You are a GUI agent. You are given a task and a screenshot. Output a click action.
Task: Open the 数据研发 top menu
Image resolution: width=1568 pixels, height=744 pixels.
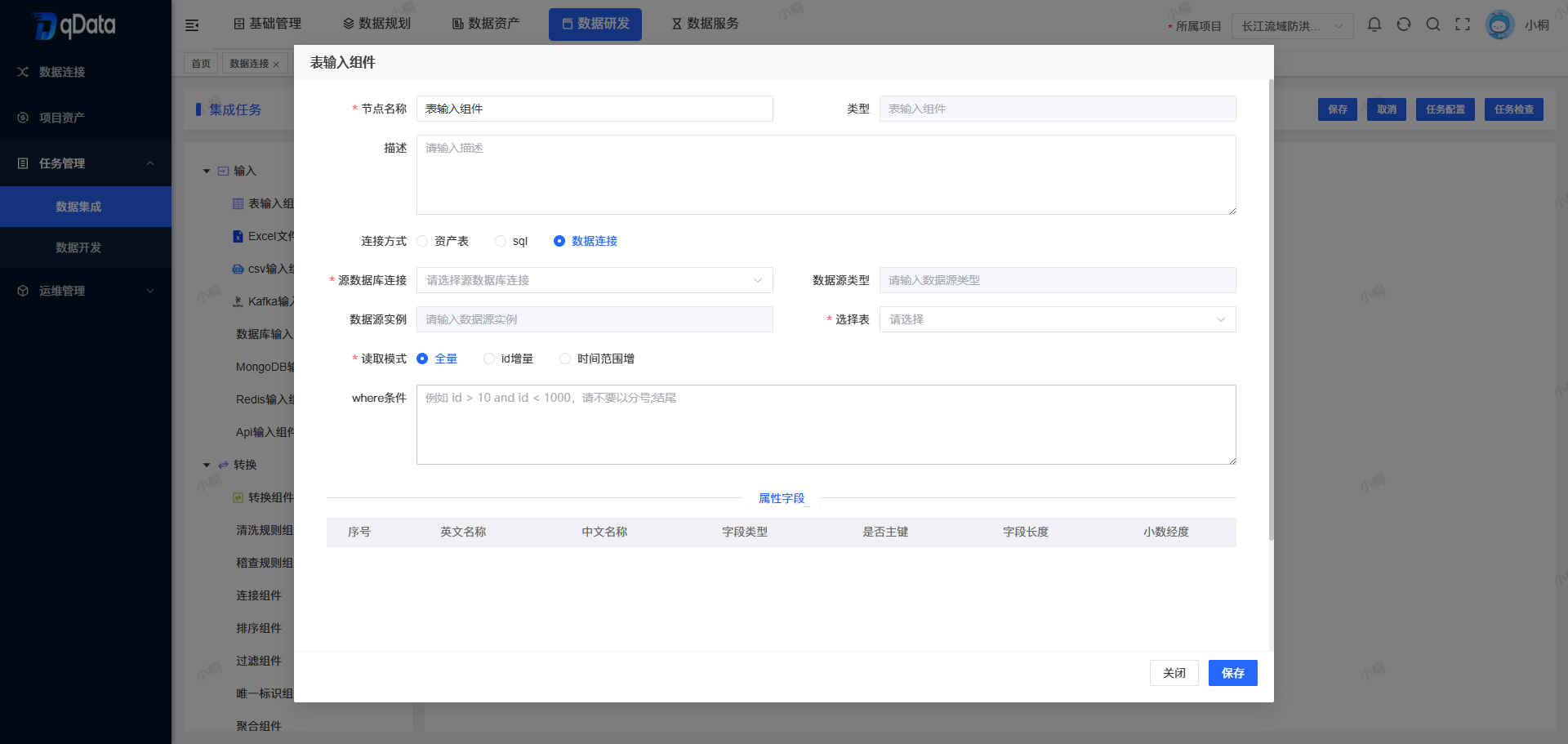pyautogui.click(x=595, y=25)
